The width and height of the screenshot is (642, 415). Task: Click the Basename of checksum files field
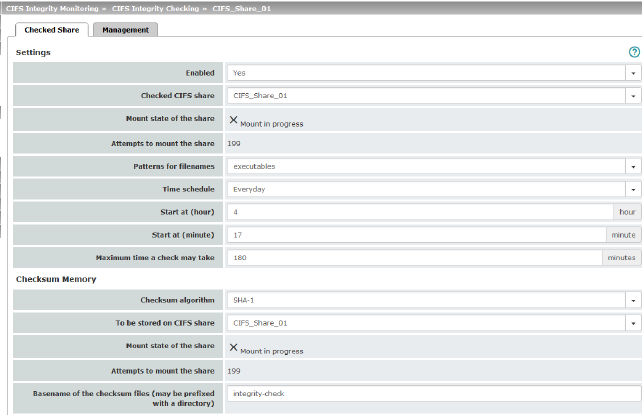point(432,395)
